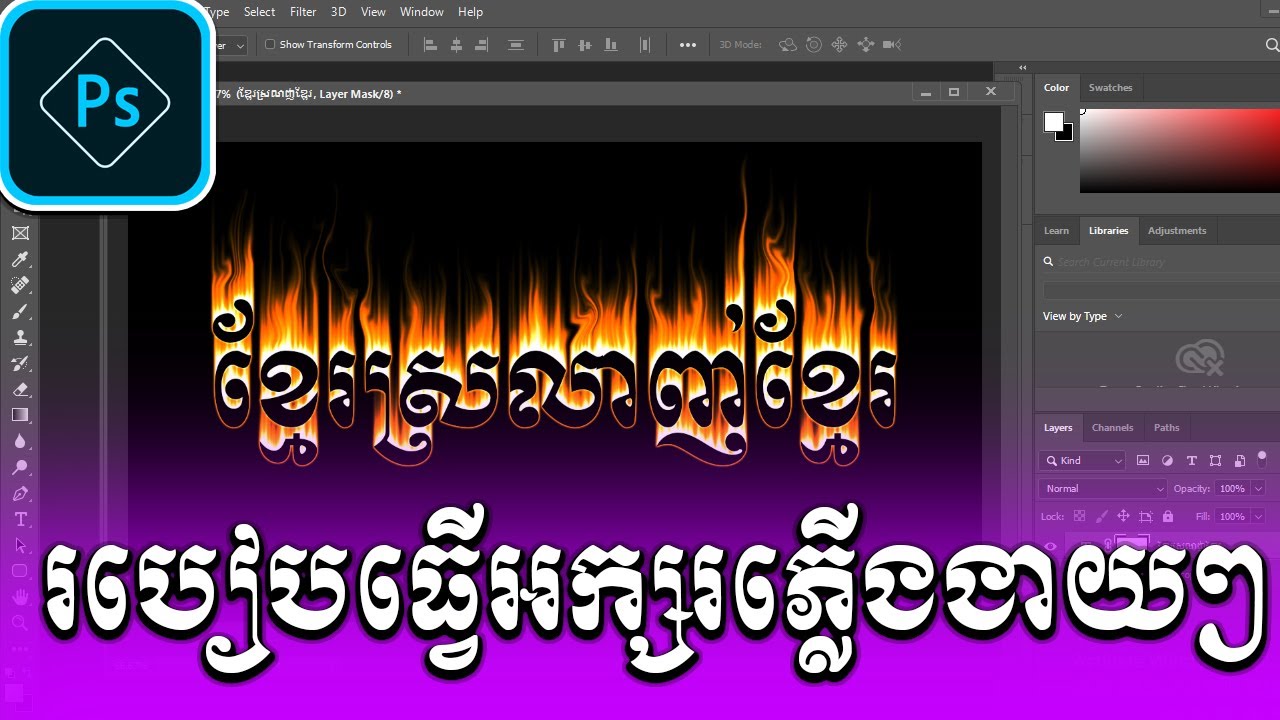Viewport: 1280px width, 720px height.
Task: Open the 3D menu
Action: pos(338,12)
